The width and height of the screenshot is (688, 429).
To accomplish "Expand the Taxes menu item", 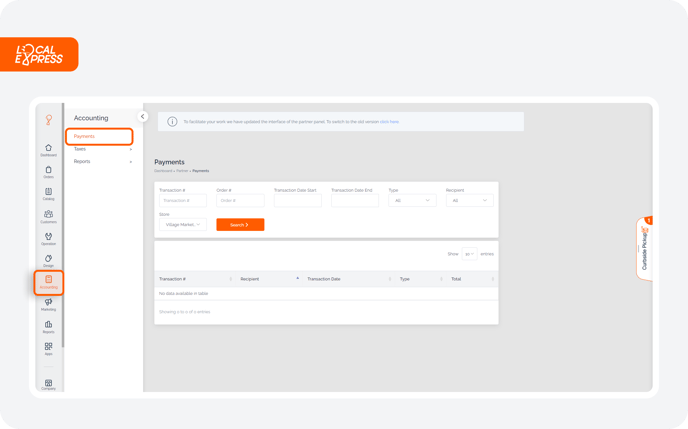I will (102, 149).
